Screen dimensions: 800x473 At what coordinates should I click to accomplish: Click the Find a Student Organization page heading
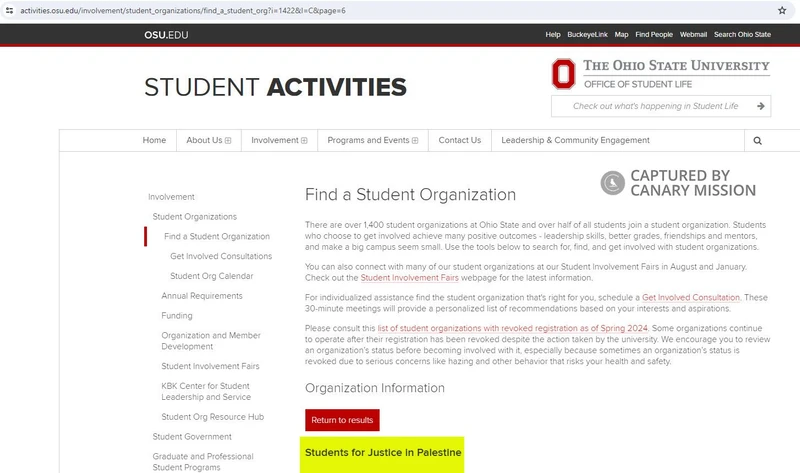click(x=410, y=194)
